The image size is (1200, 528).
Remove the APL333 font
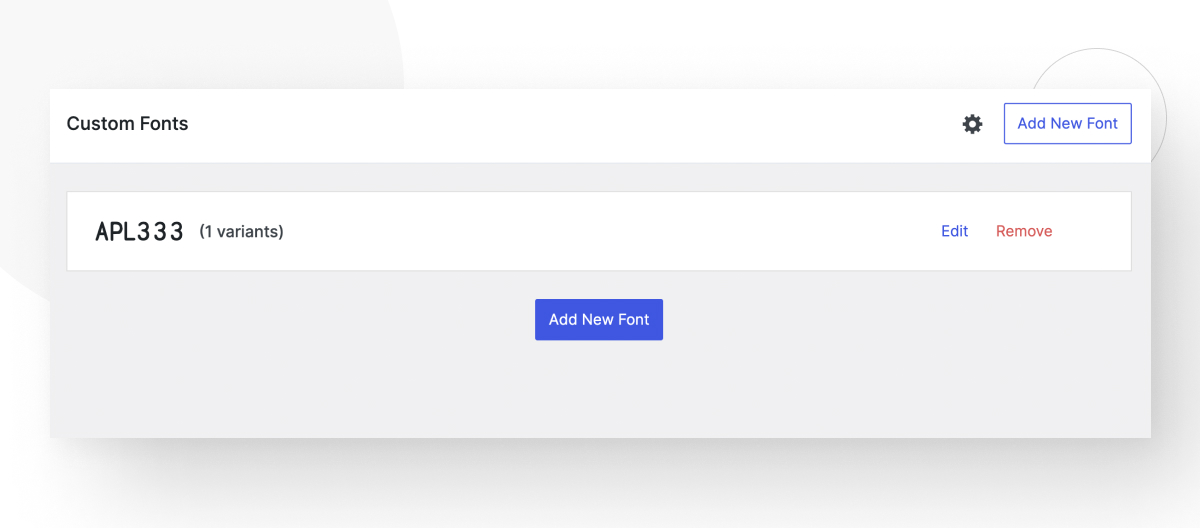(1023, 231)
